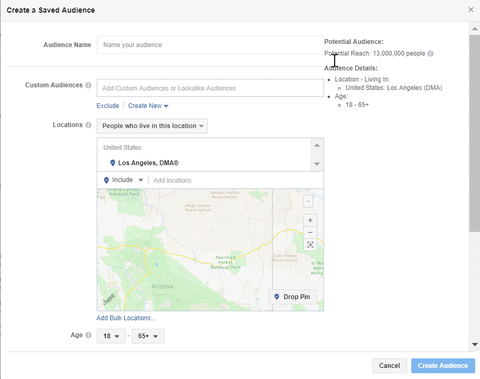Click the map fit-to-view icon
Screen dimensions: 480x379
tap(310, 245)
